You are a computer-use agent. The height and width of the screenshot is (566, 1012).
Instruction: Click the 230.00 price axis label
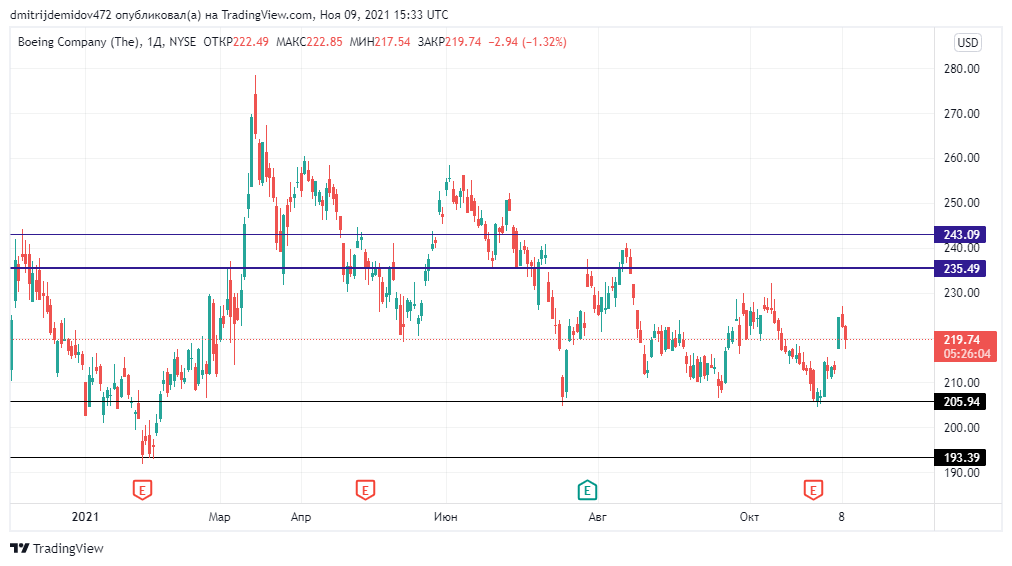962,293
